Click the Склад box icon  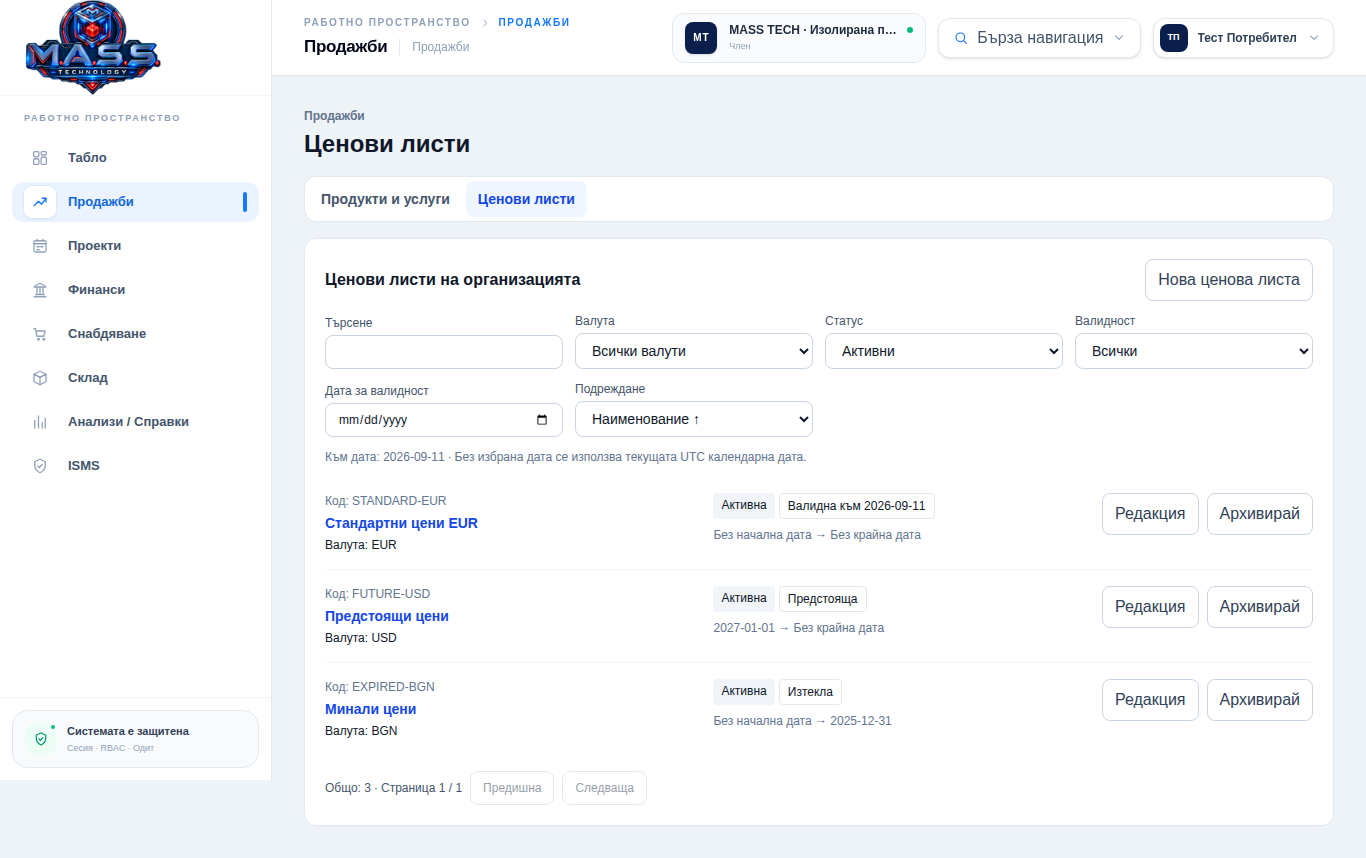(x=40, y=378)
